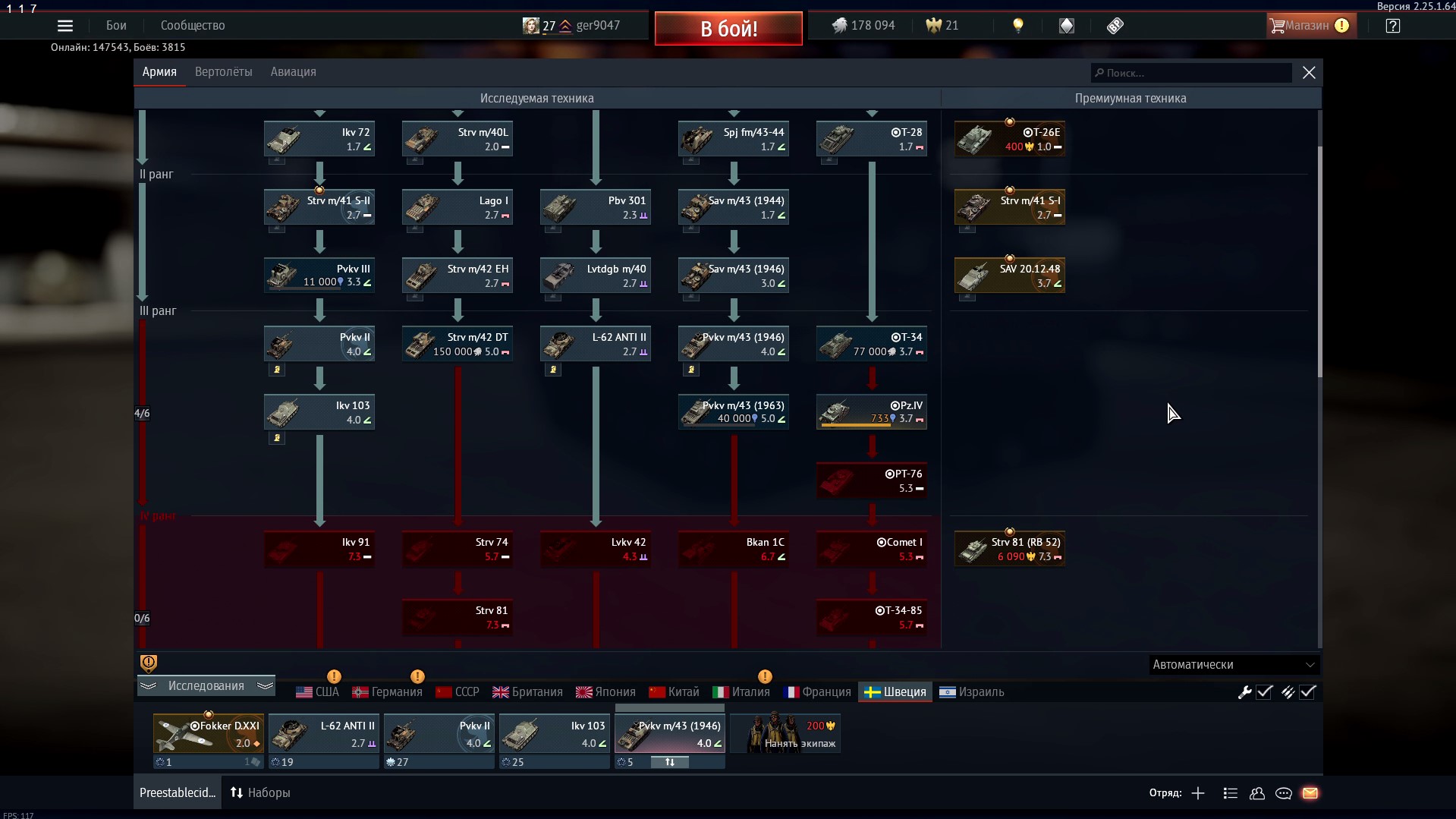Click the small icon under Pvkv m/43 (1946)
Viewport: 1456px width, 819px height.
(x=691, y=370)
